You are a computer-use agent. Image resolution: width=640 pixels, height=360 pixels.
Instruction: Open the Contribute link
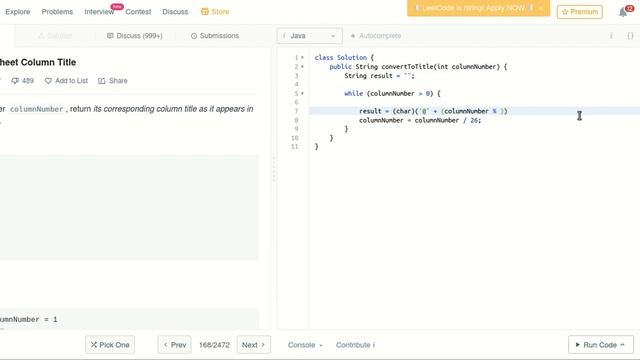point(356,345)
